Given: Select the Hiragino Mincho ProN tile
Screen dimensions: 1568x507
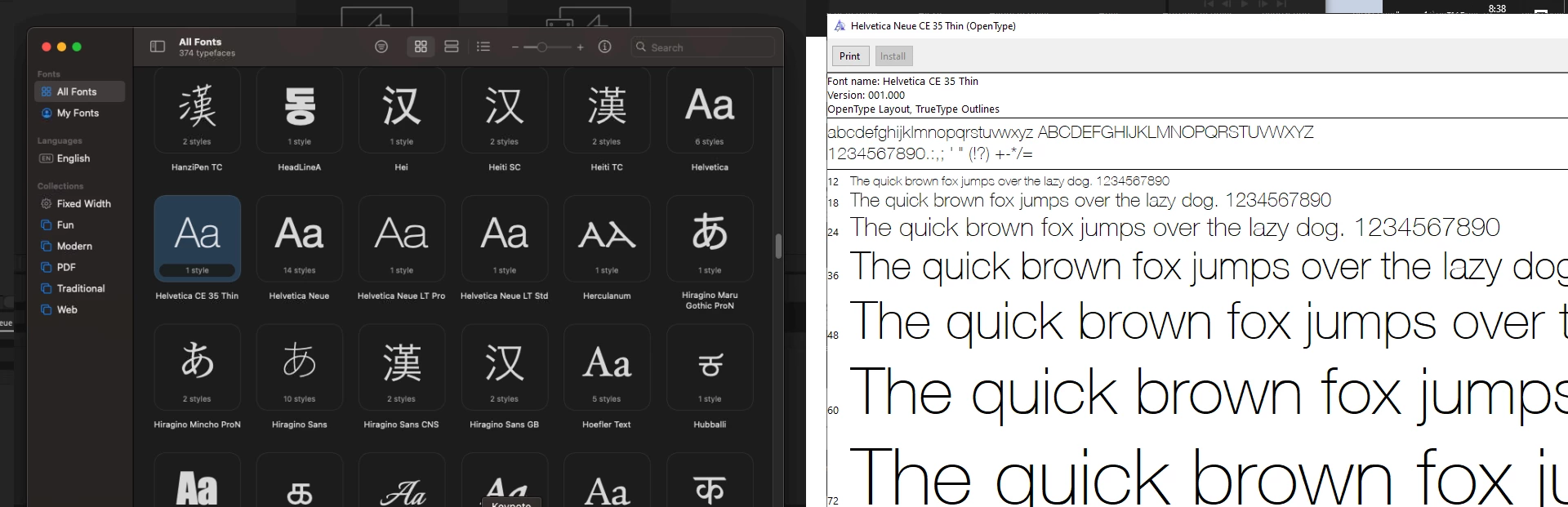Looking at the screenshot, I should pos(197,367).
